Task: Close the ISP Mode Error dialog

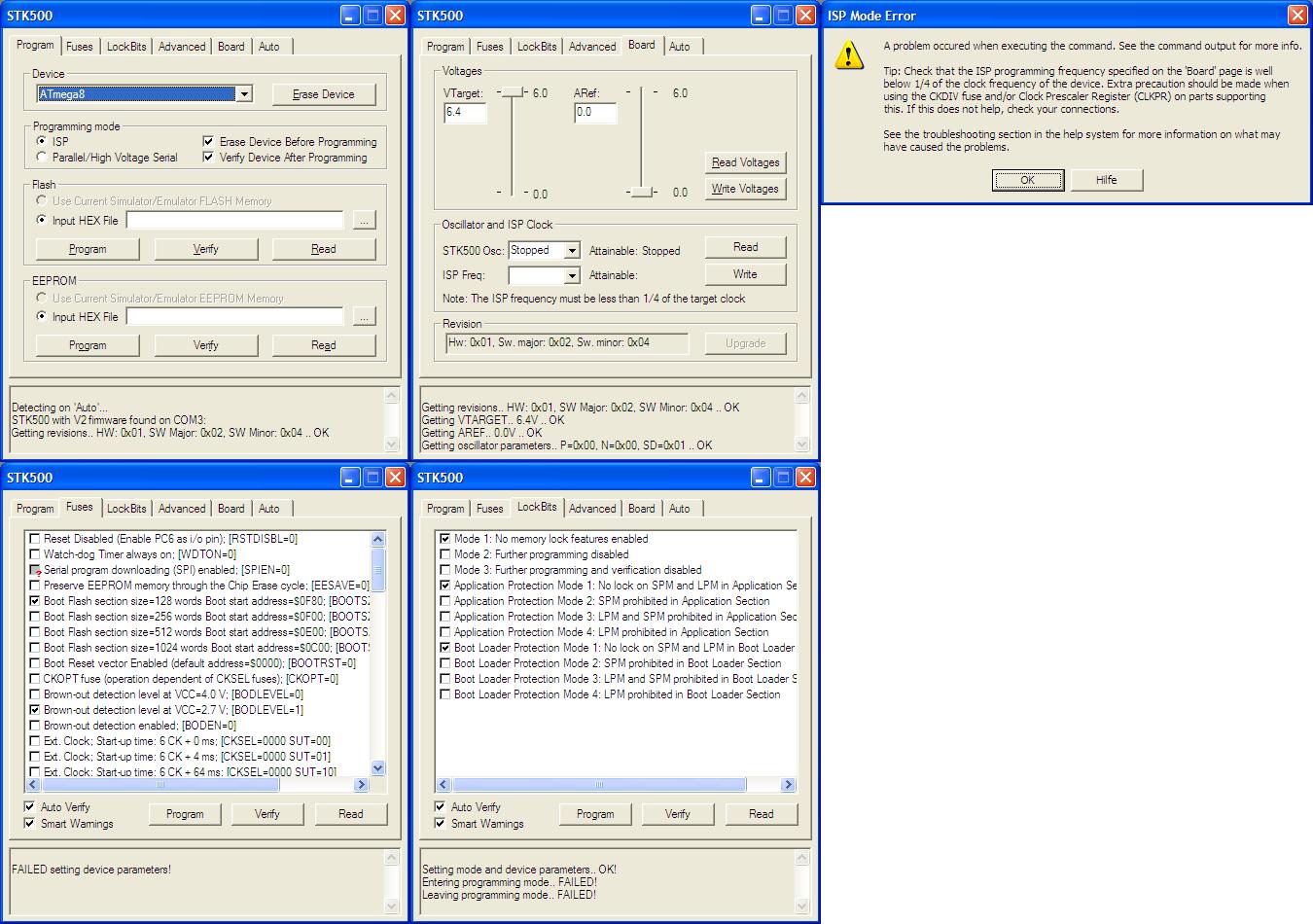Action: [x=1297, y=16]
